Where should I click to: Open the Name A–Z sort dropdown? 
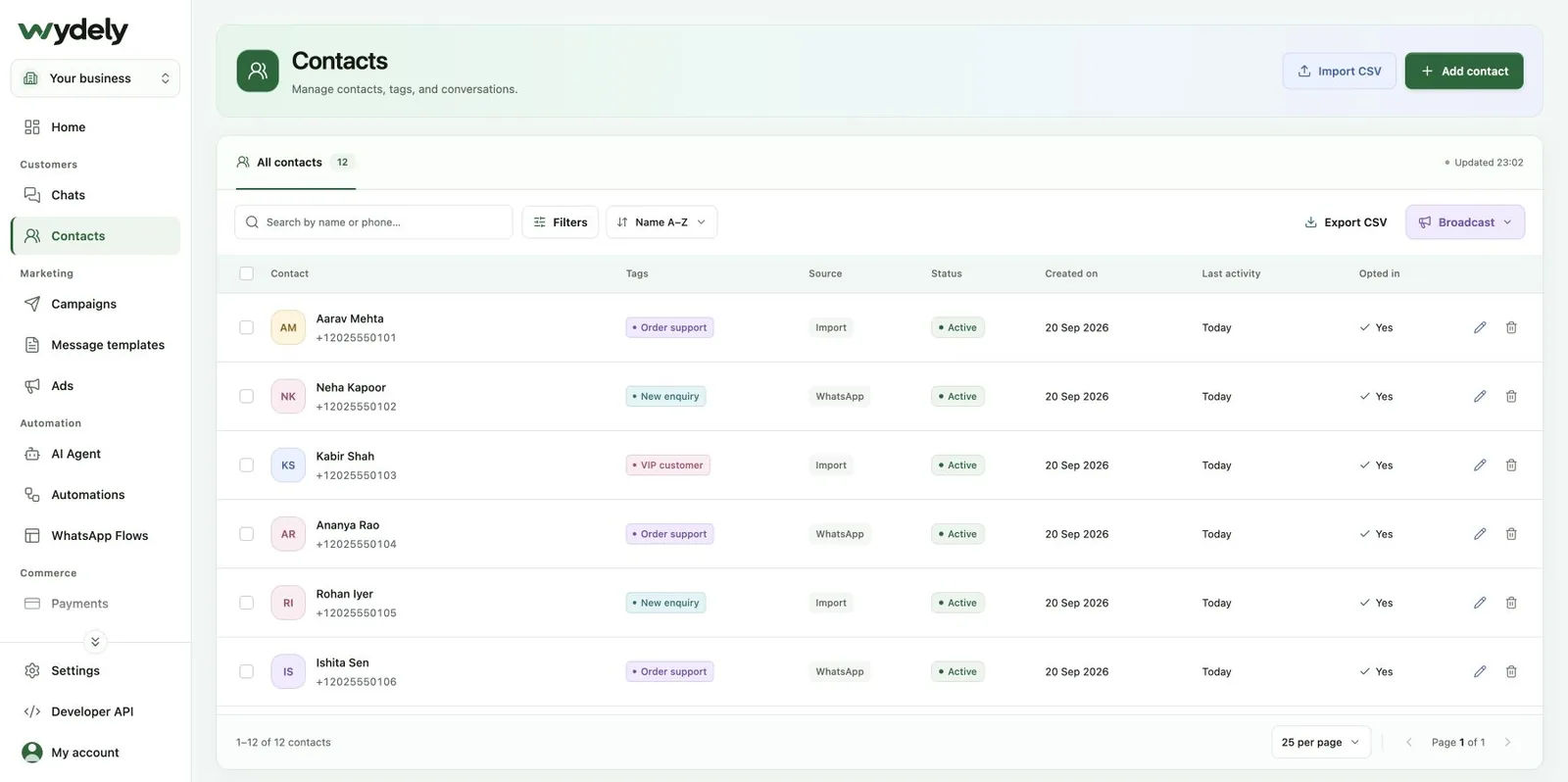click(x=661, y=222)
